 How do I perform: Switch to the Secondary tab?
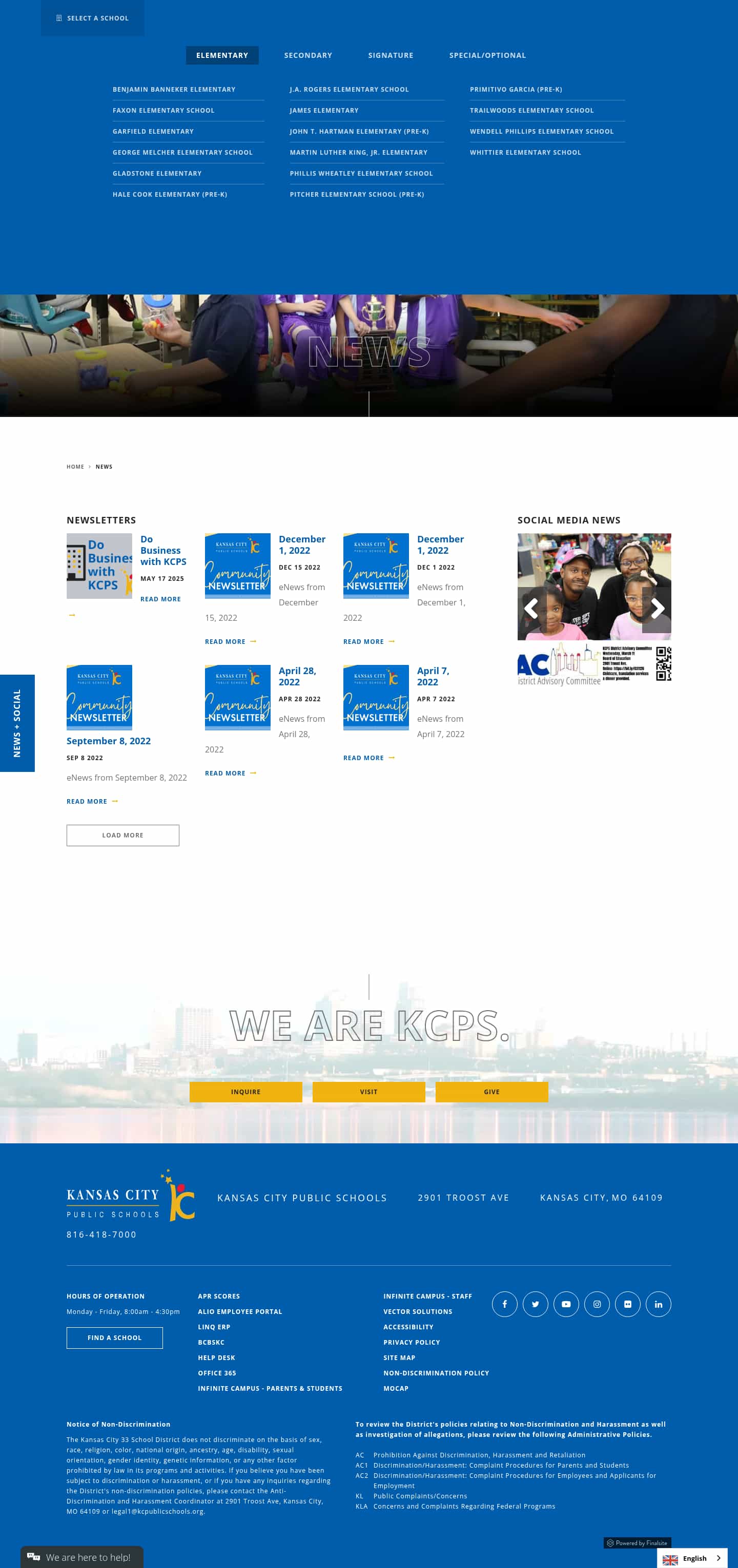click(308, 55)
